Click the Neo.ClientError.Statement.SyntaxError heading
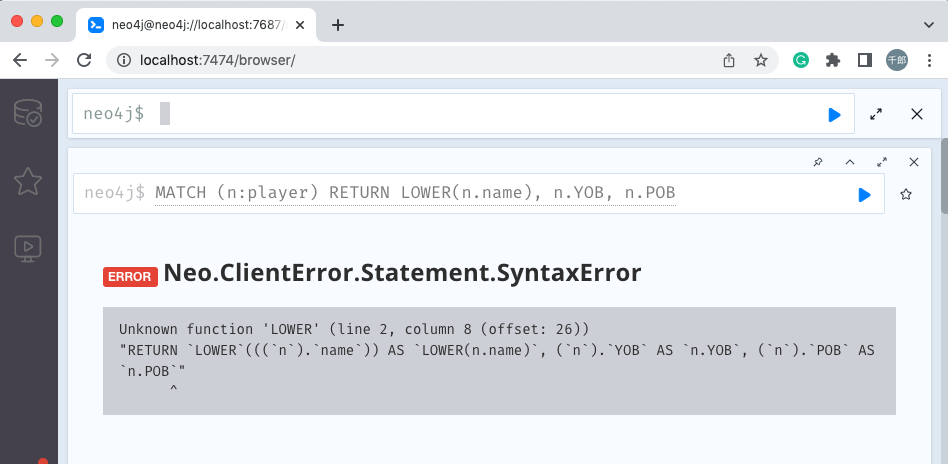The width and height of the screenshot is (948, 464). [402, 273]
